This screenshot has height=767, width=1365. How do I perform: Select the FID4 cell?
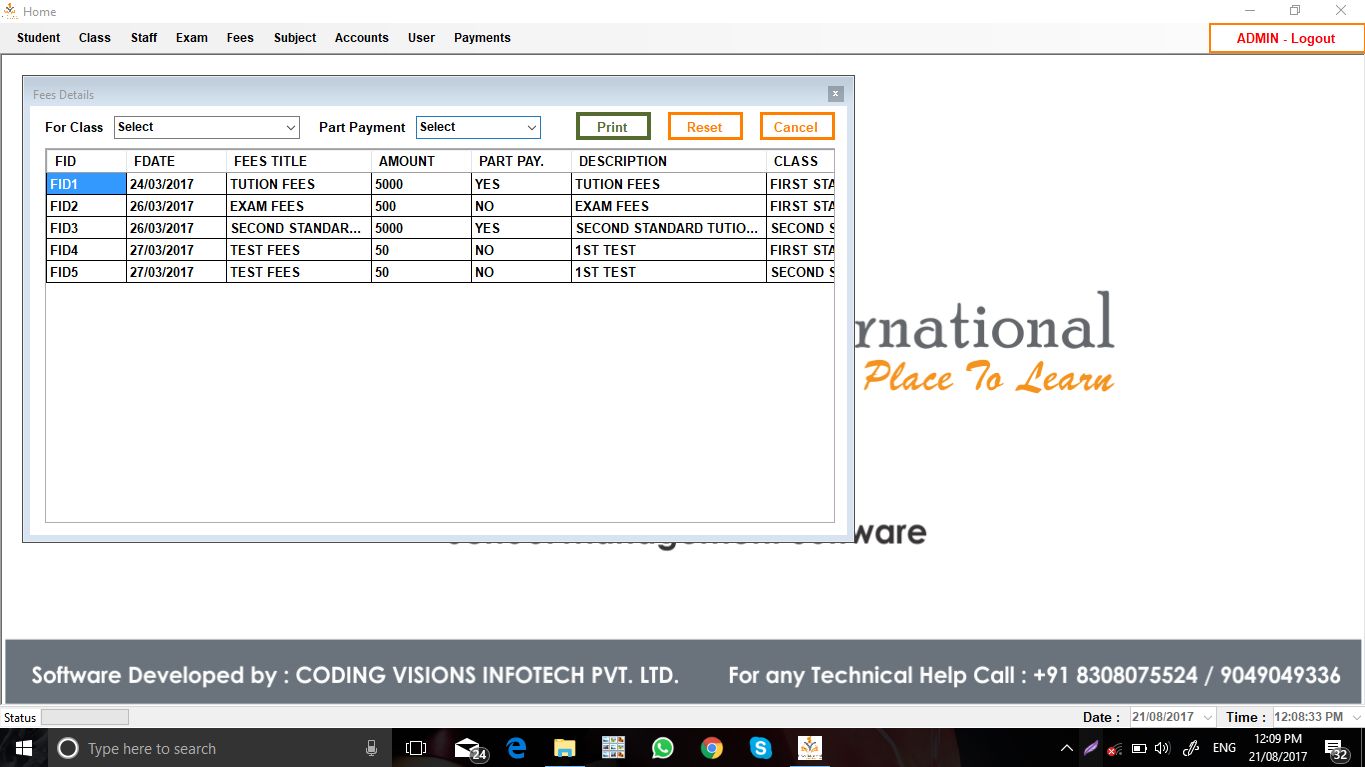[x=86, y=250]
